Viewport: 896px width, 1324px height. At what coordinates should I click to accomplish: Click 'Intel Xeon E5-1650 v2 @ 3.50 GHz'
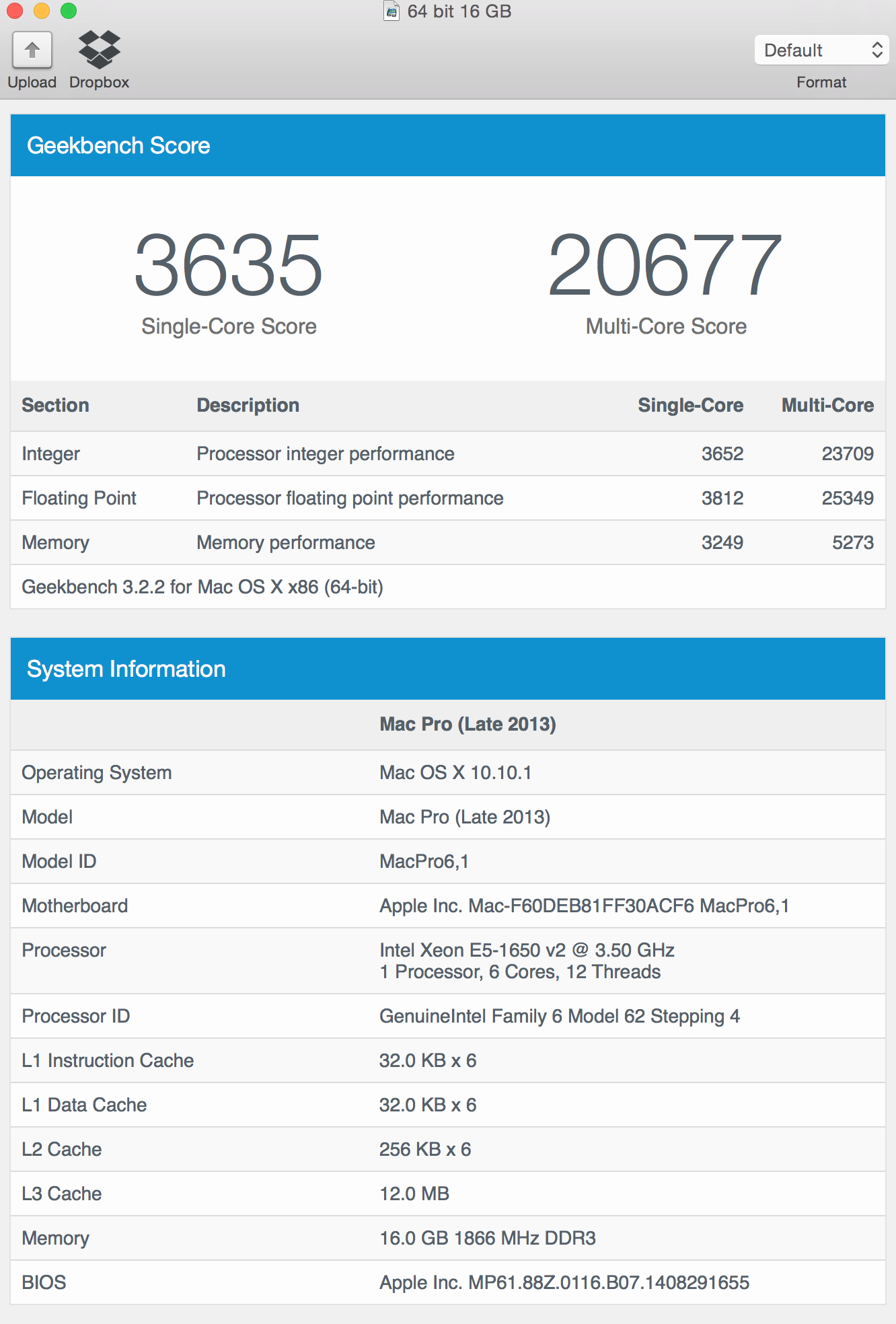click(527, 950)
